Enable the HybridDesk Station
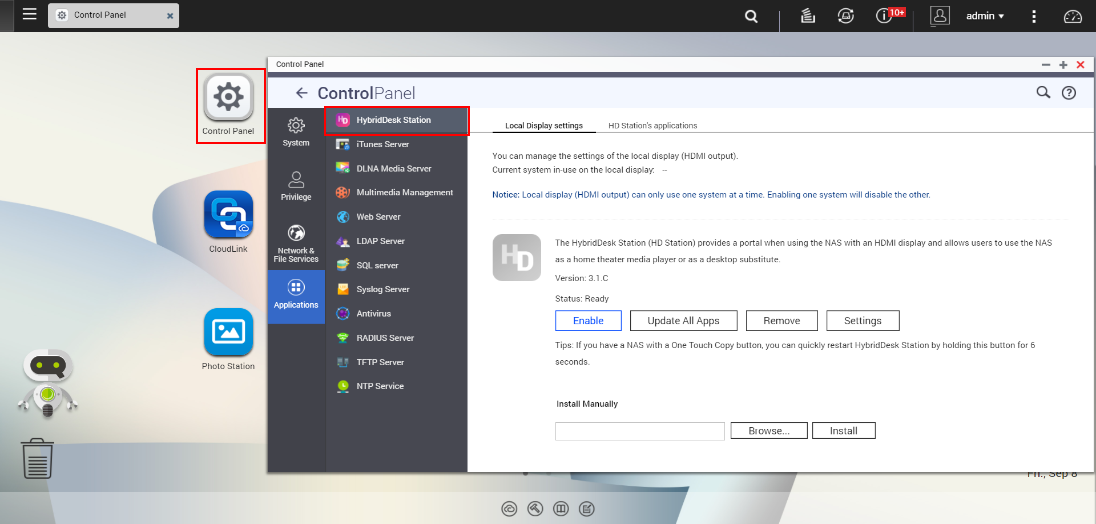The width and height of the screenshot is (1096, 524). [588, 321]
